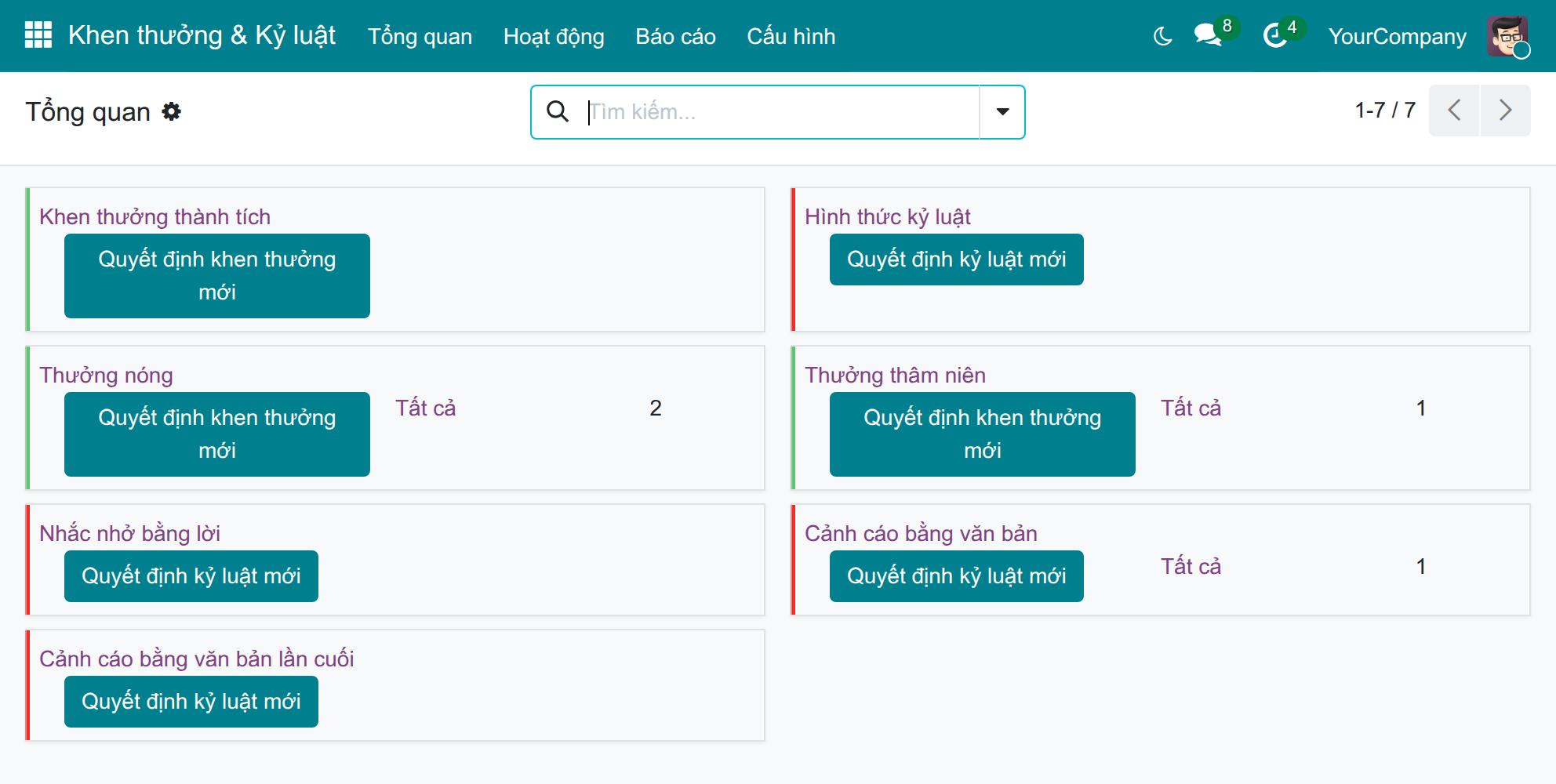Toggle dark mode moon icon
1556x784 pixels.
click(x=1162, y=36)
